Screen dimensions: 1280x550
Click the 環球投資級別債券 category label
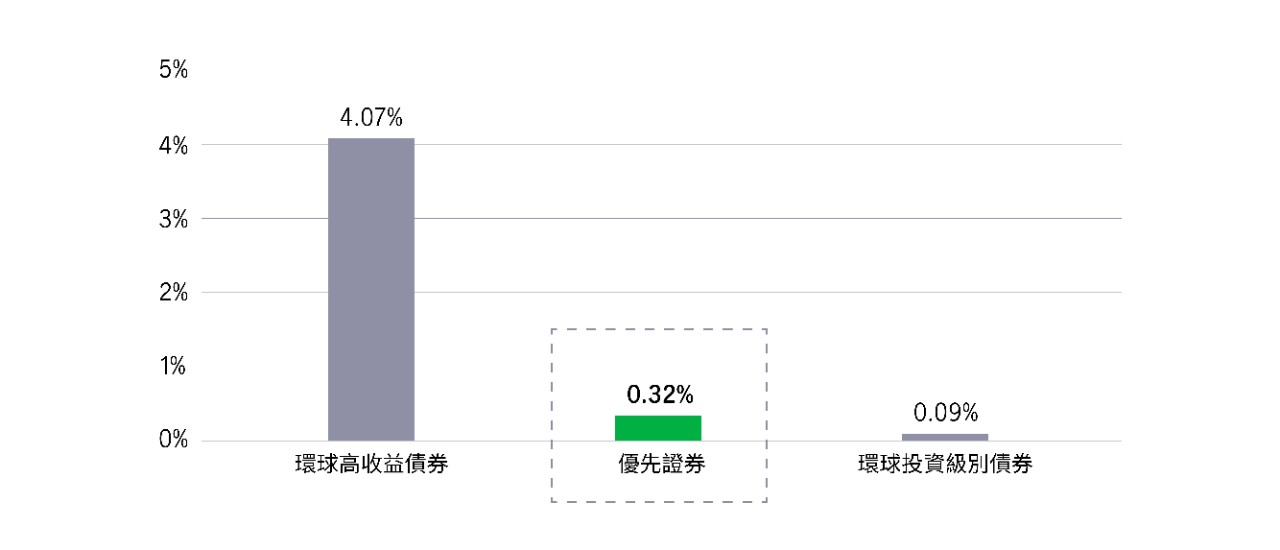(x=945, y=465)
